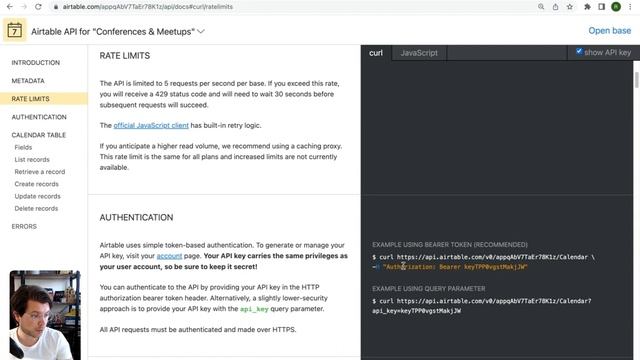Viewport: 640px width, 360px height.
Task: Open Create records in sidebar
Action: click(36, 184)
